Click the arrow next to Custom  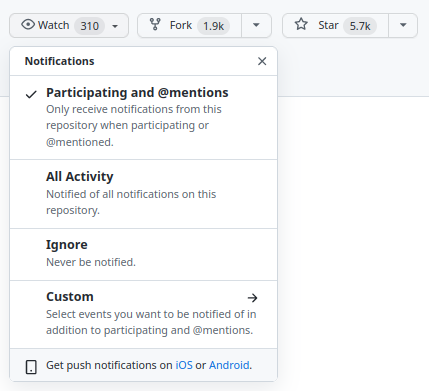tap(253, 297)
